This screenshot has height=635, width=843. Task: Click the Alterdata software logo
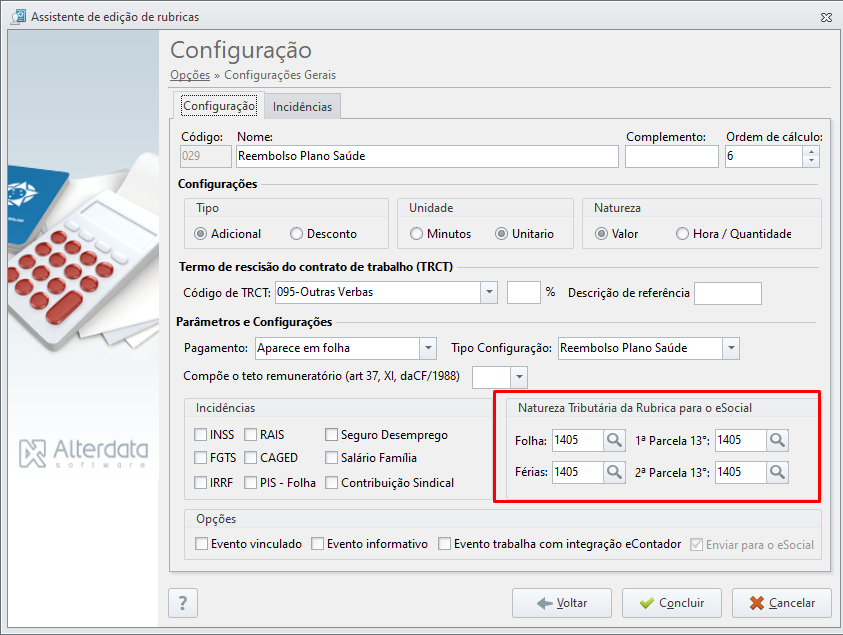pos(84,453)
